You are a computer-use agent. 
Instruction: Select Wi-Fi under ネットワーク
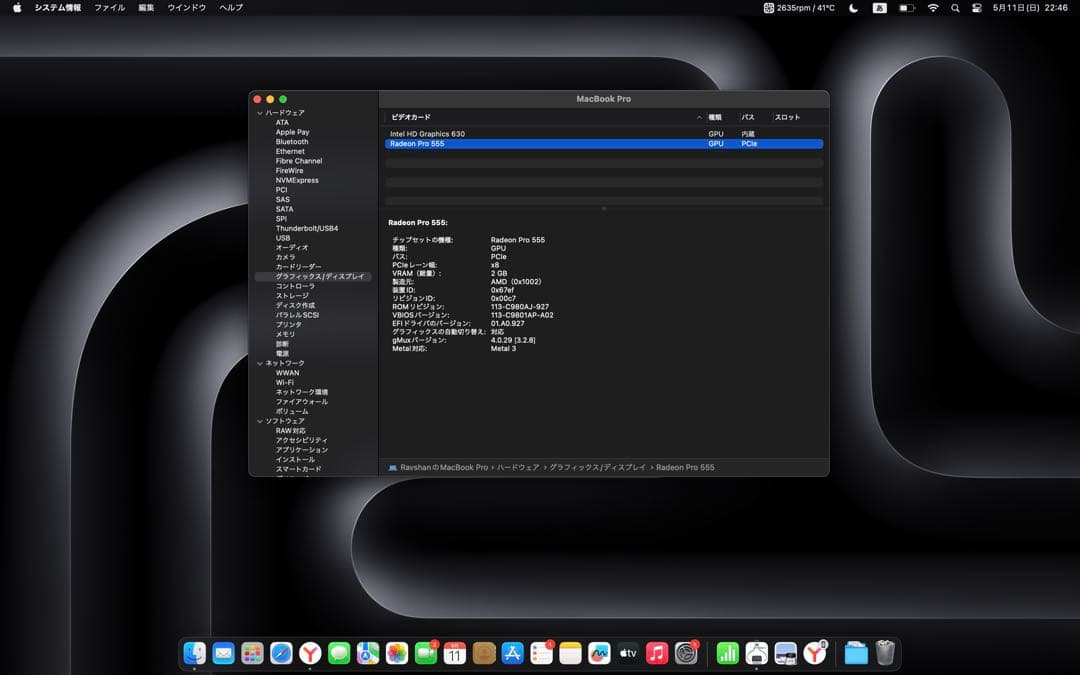(284, 383)
